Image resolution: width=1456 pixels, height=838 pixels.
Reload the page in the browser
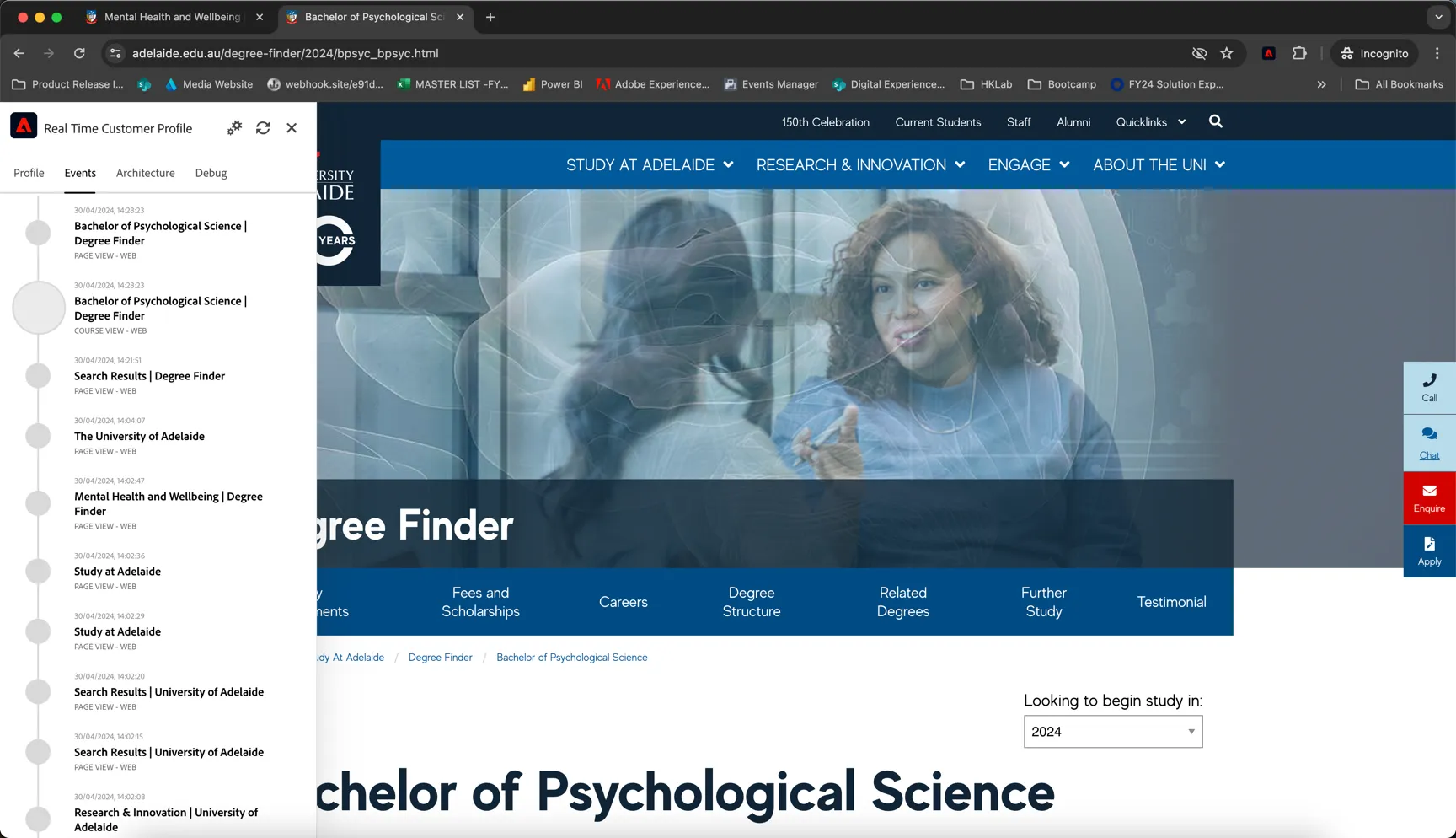[79, 53]
